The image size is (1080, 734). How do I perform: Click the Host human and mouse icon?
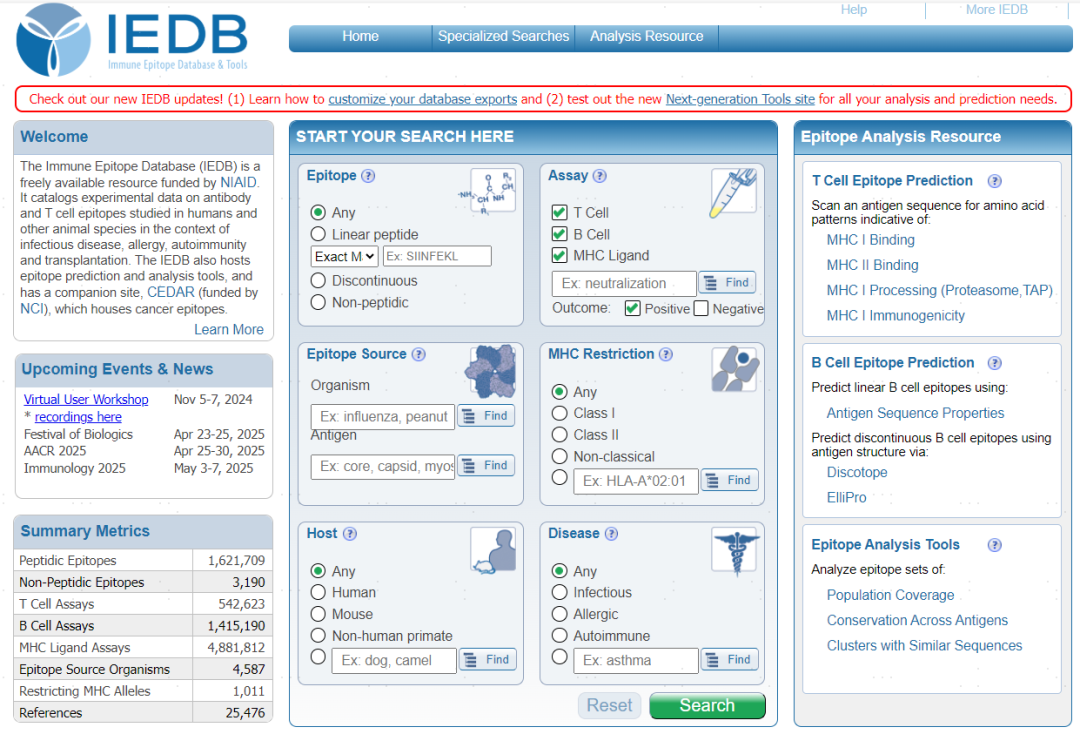coord(493,550)
